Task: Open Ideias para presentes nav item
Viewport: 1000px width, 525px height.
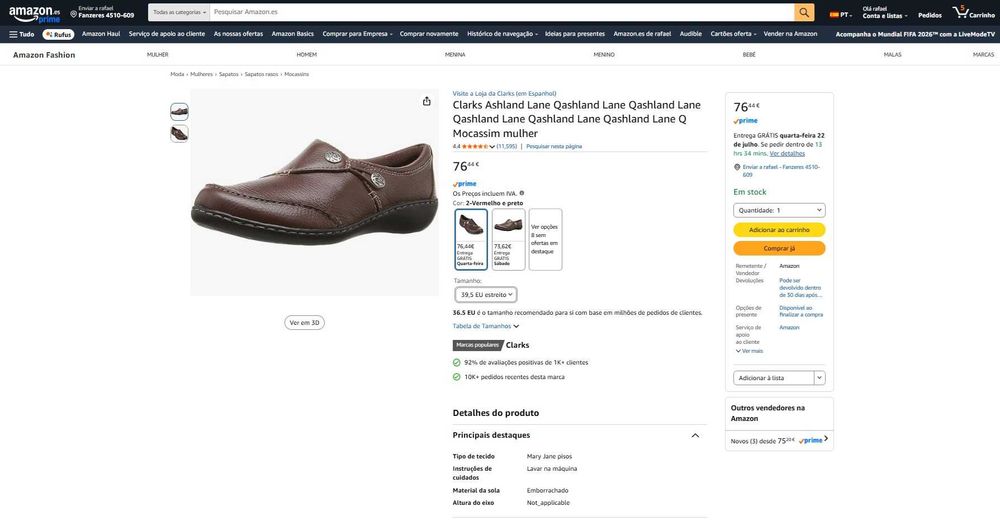Action: pos(575,34)
